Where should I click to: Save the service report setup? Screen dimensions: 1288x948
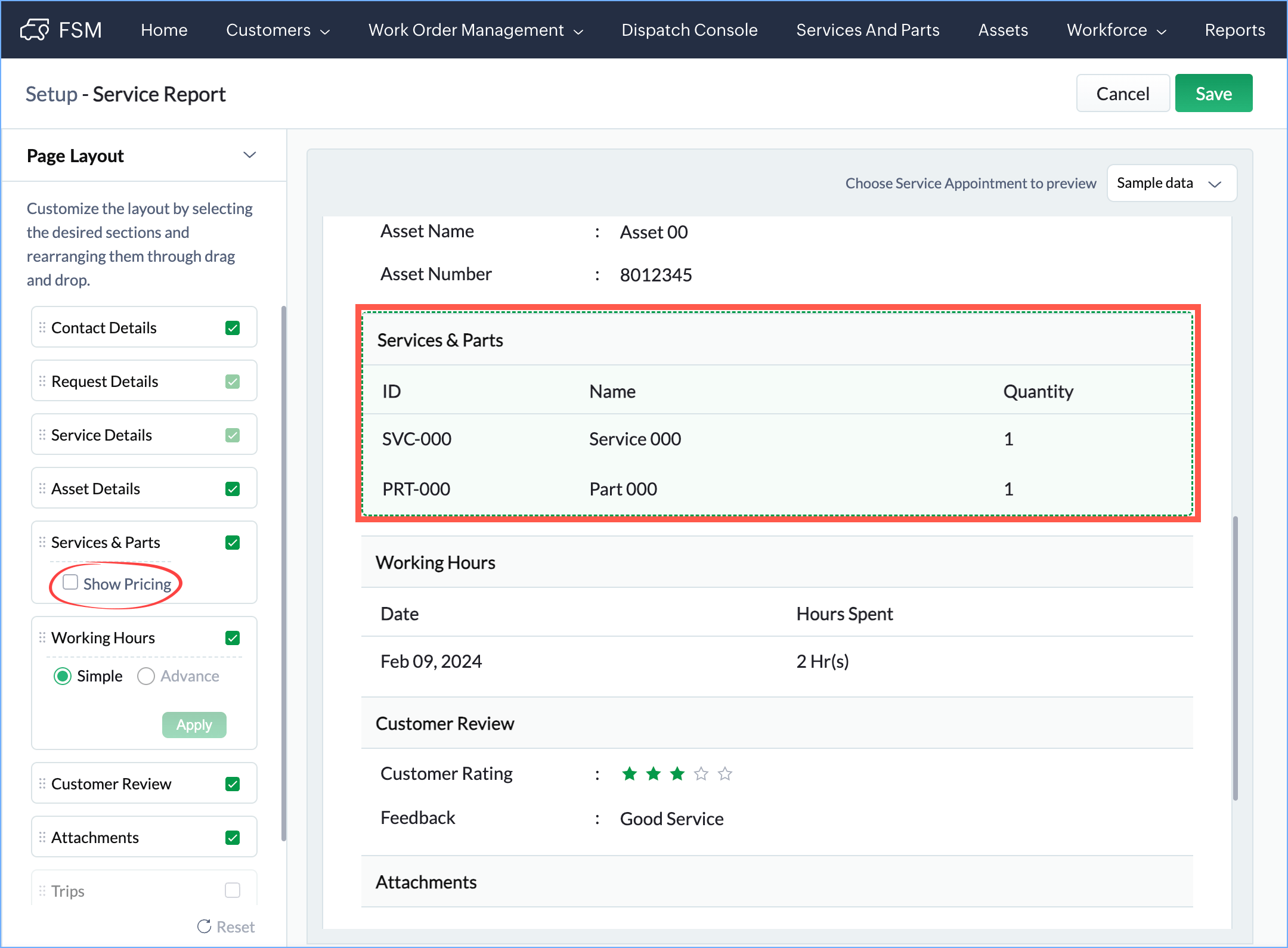[1213, 94]
